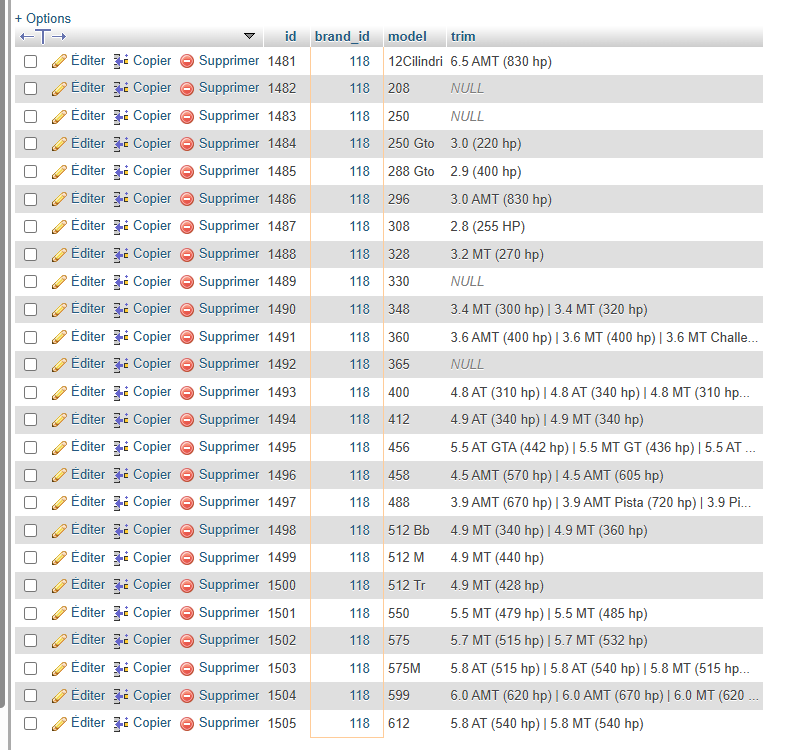The image size is (794, 750).
Task: Click Supprimer link for row 1498
Action: [229, 530]
